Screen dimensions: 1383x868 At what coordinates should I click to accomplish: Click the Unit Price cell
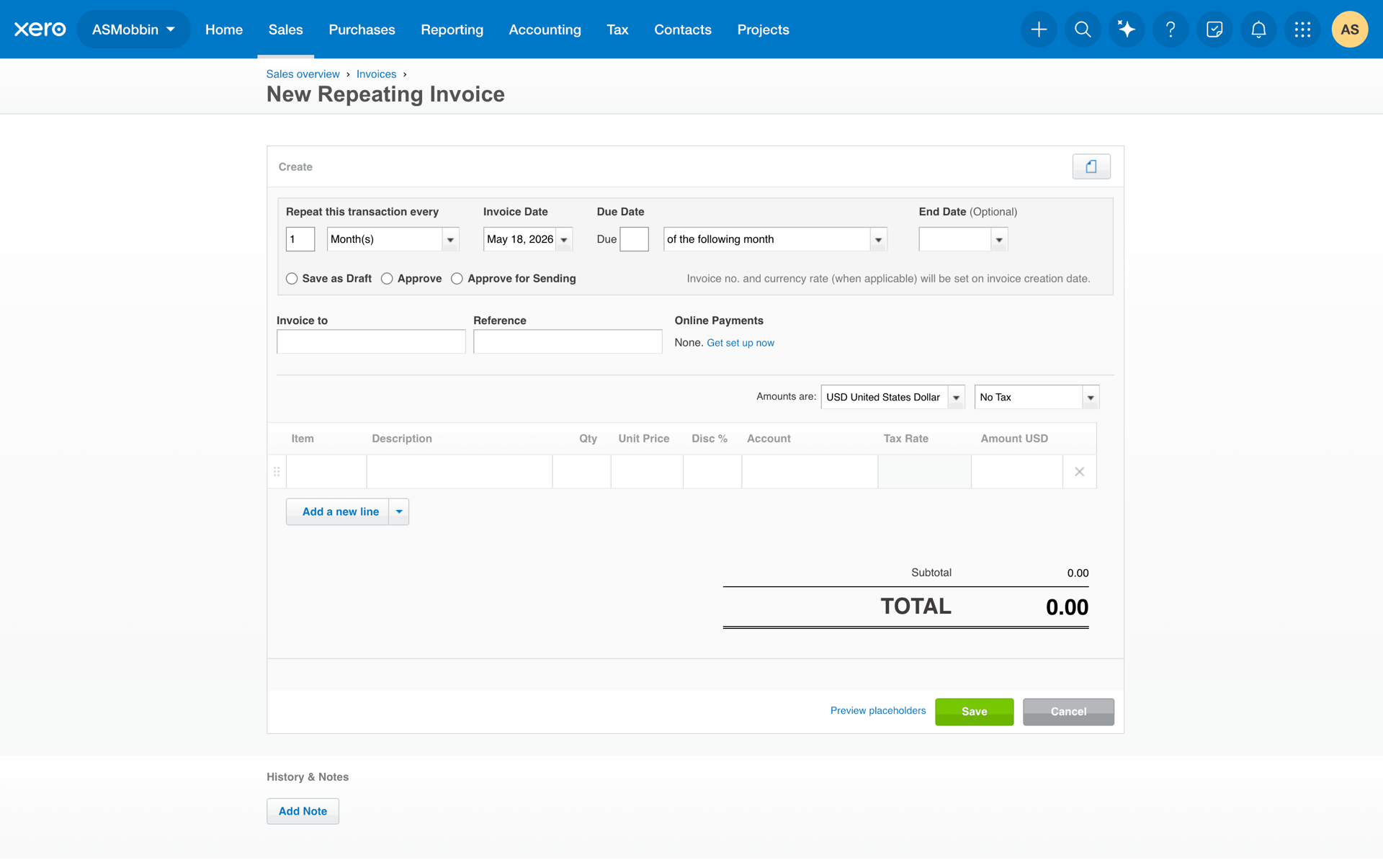(647, 472)
